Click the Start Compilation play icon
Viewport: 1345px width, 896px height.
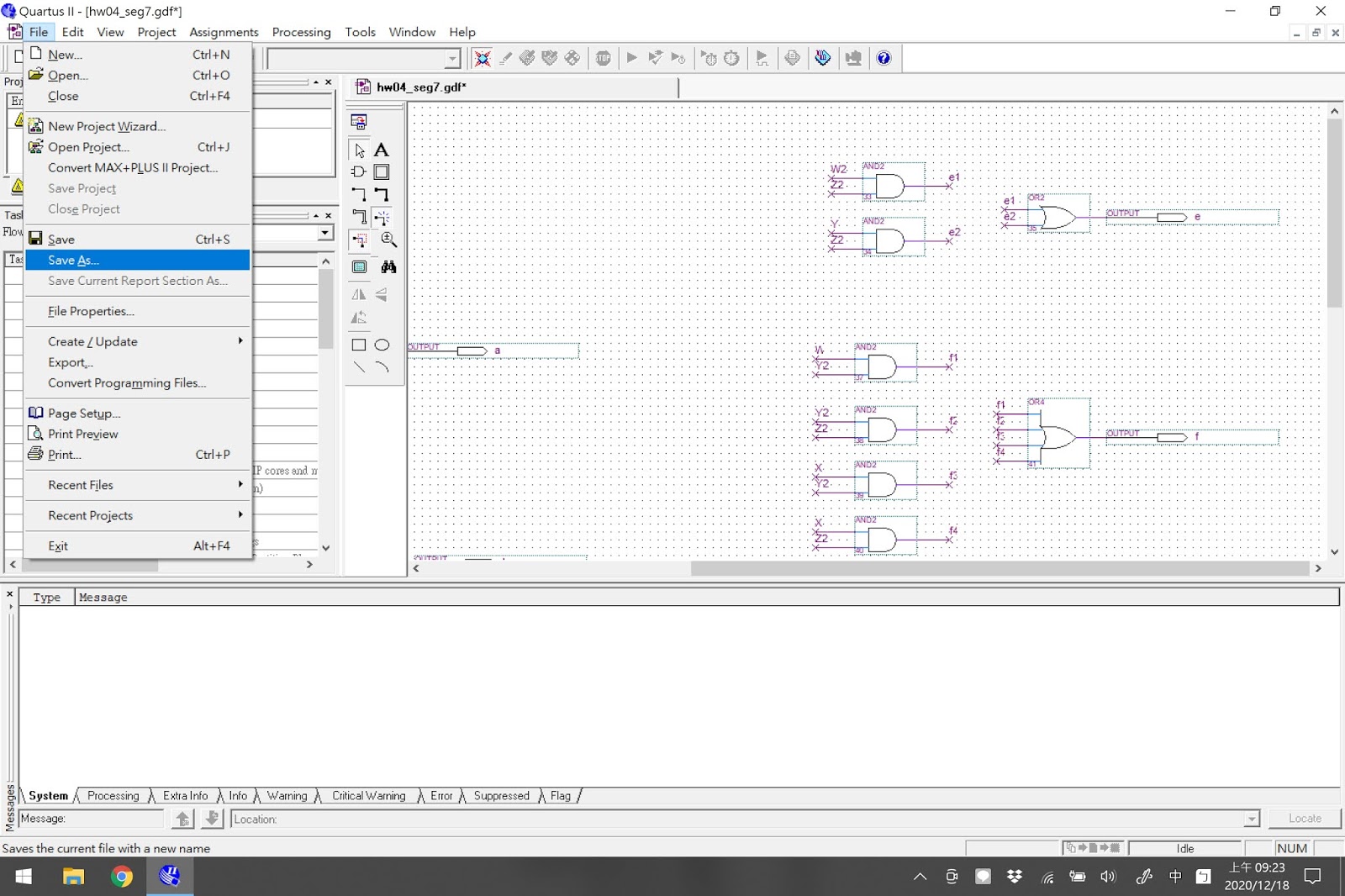pyautogui.click(x=632, y=58)
